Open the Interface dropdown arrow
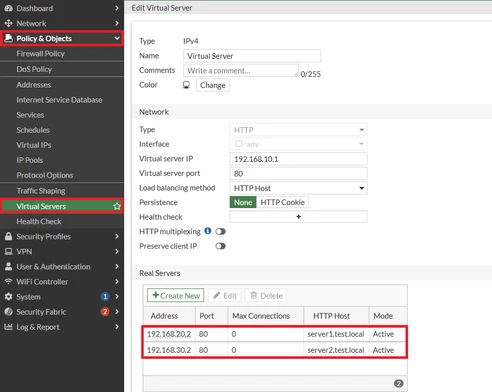The image size is (492, 392). point(361,144)
